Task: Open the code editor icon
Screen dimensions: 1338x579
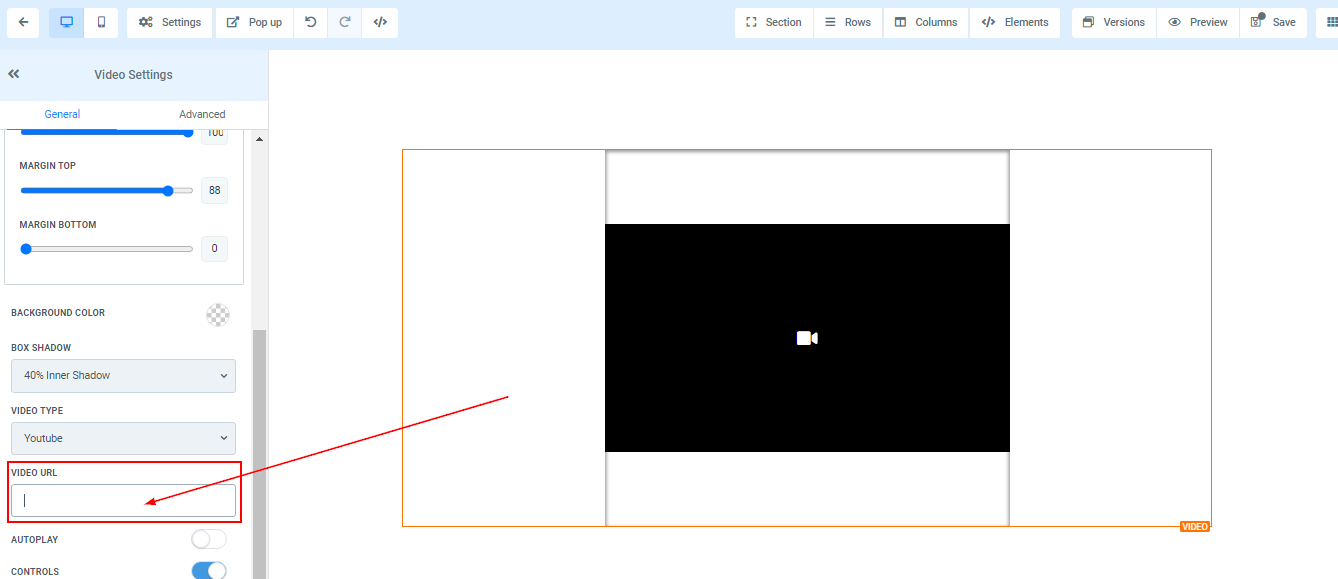Action: click(380, 22)
